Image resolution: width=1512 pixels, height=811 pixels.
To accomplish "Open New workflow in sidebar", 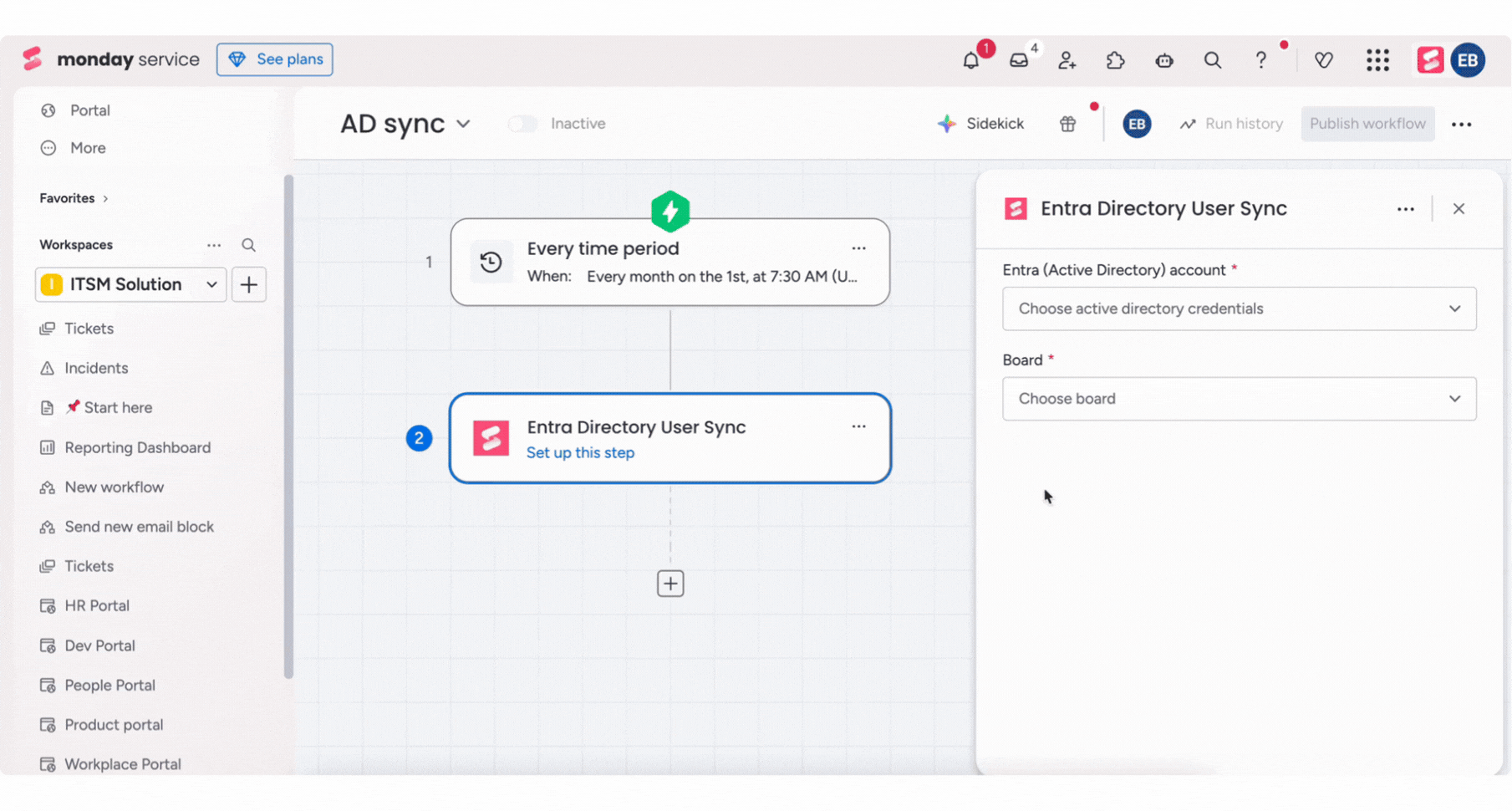I will click(x=114, y=487).
